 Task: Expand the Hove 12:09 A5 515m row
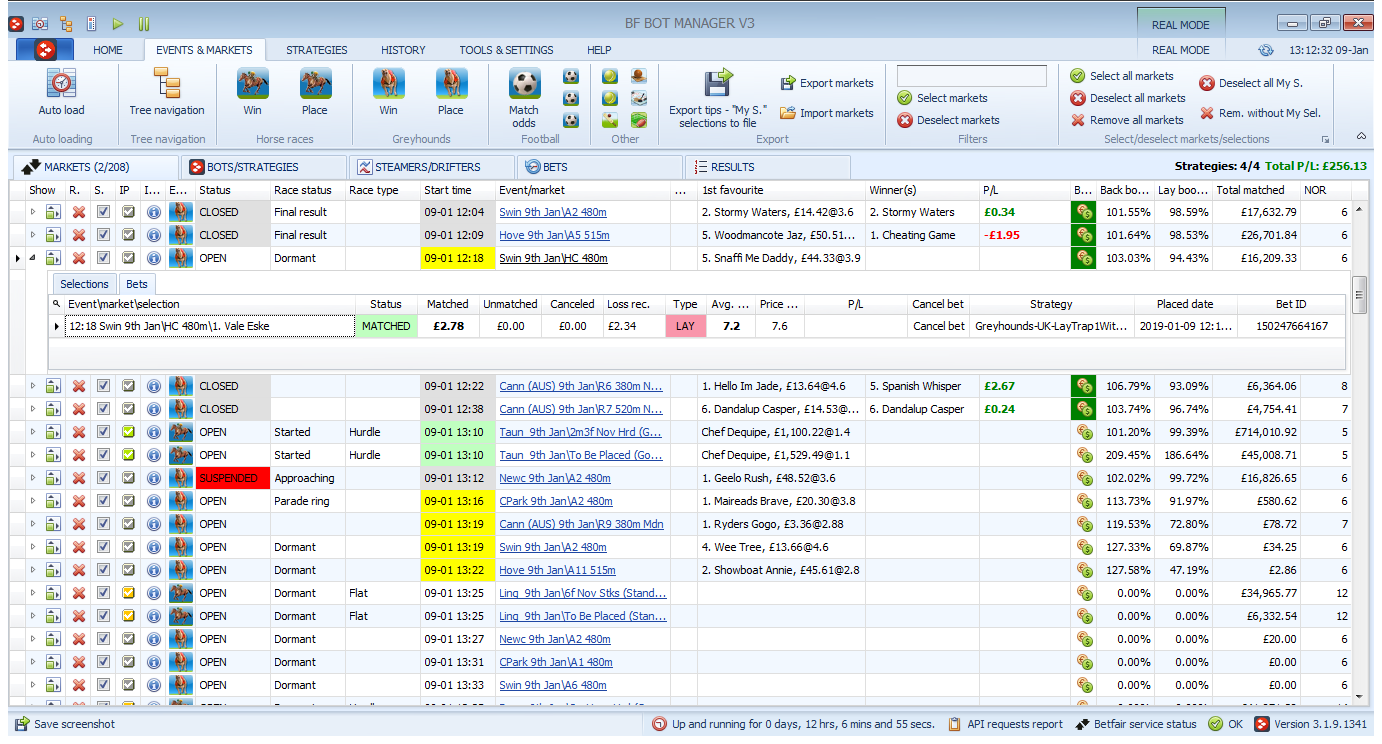(x=32, y=235)
